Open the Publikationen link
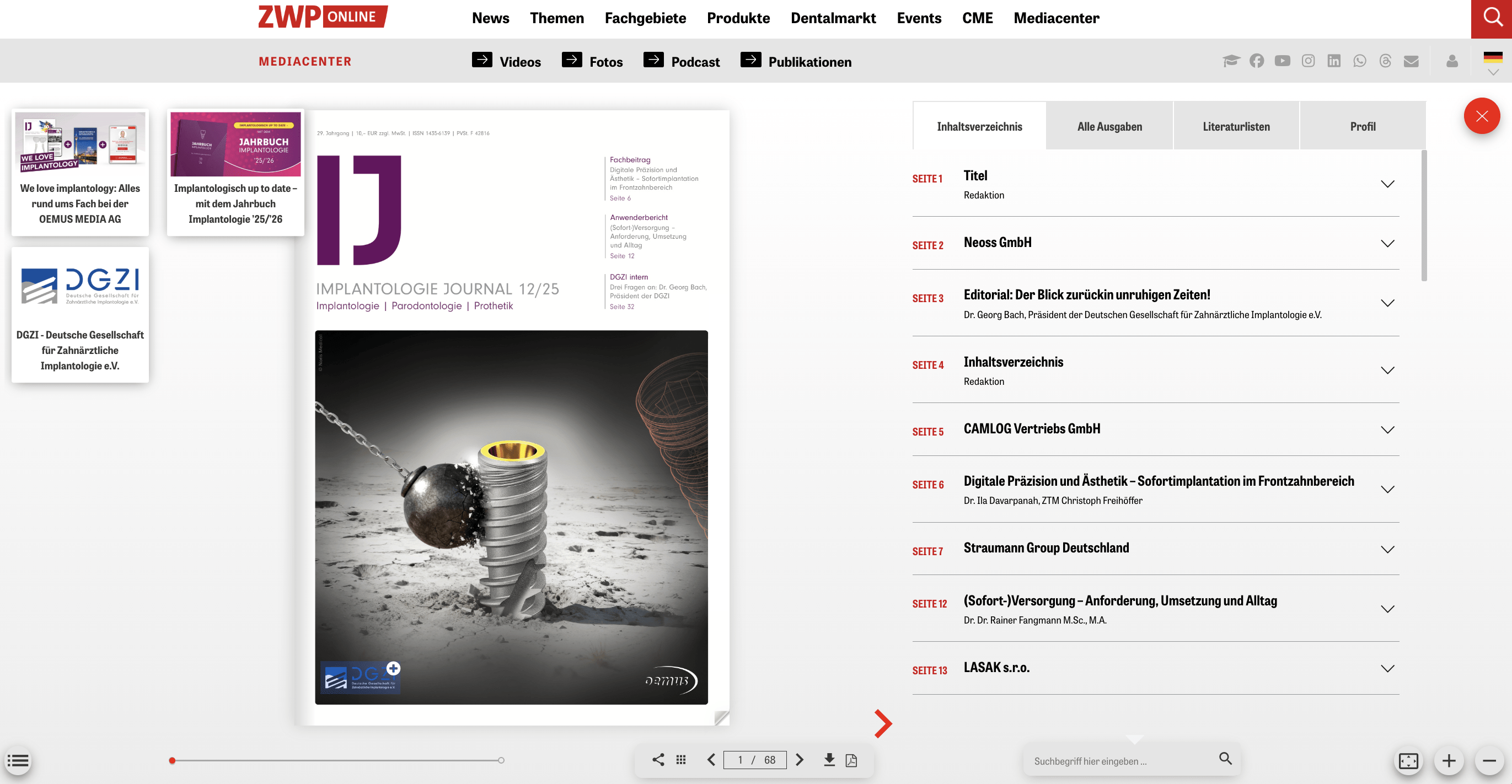Viewport: 1512px width, 784px height. (809, 62)
